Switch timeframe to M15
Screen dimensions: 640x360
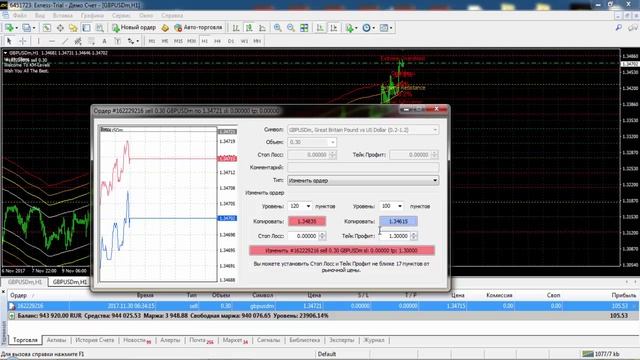(x=178, y=41)
